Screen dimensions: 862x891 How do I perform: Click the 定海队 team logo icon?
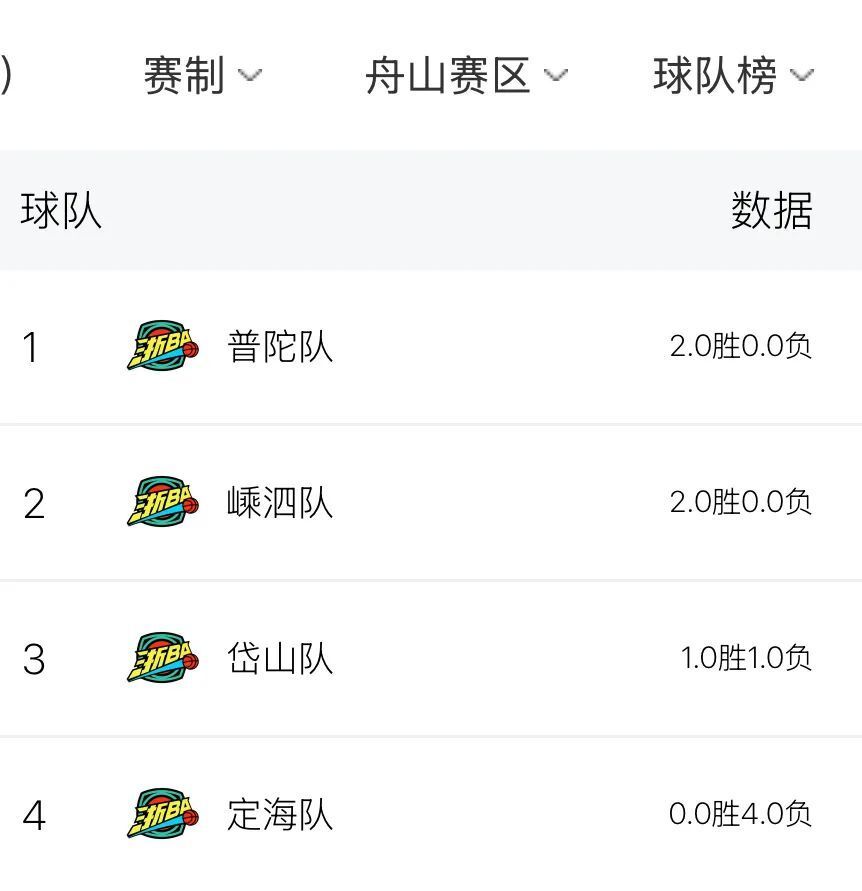coord(163,814)
